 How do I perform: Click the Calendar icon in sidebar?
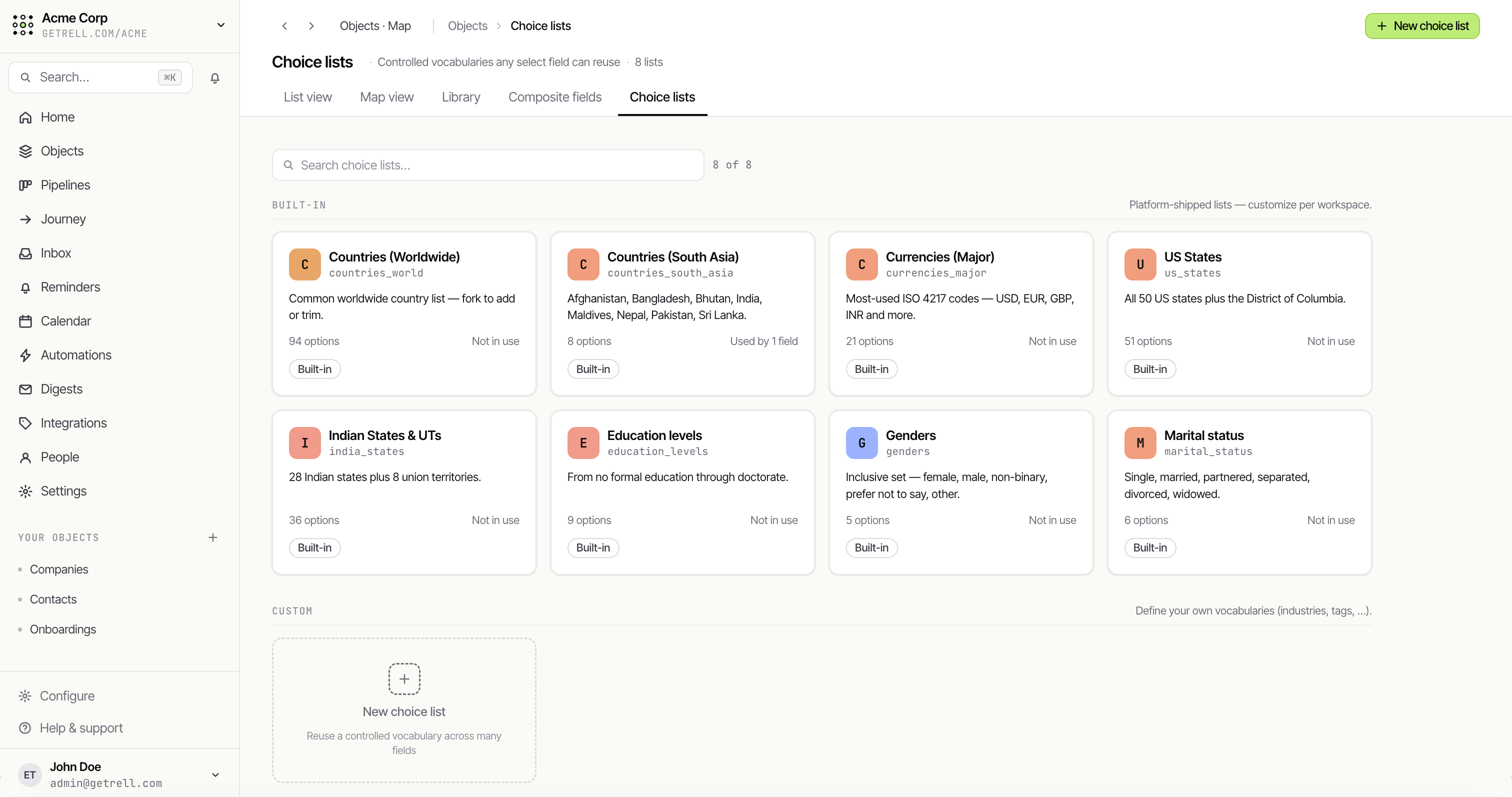(x=25, y=321)
